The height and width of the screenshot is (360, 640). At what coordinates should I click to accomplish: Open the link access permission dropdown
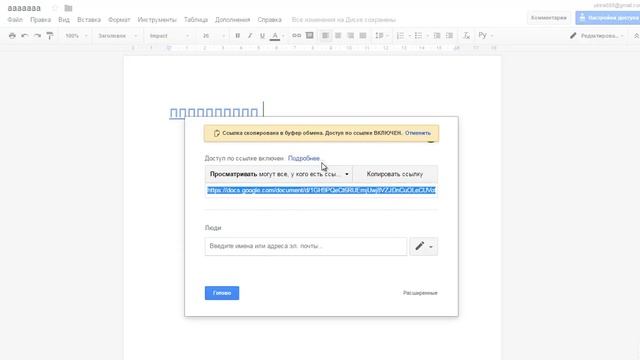pos(279,174)
